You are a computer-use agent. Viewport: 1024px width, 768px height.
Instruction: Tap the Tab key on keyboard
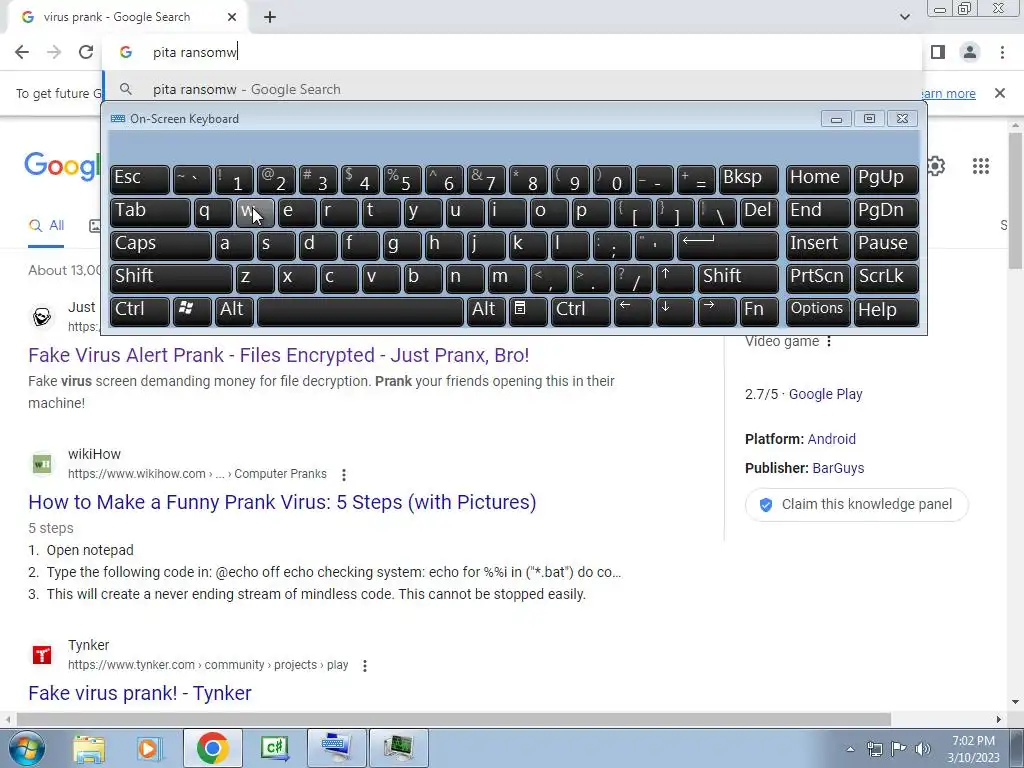(150, 212)
